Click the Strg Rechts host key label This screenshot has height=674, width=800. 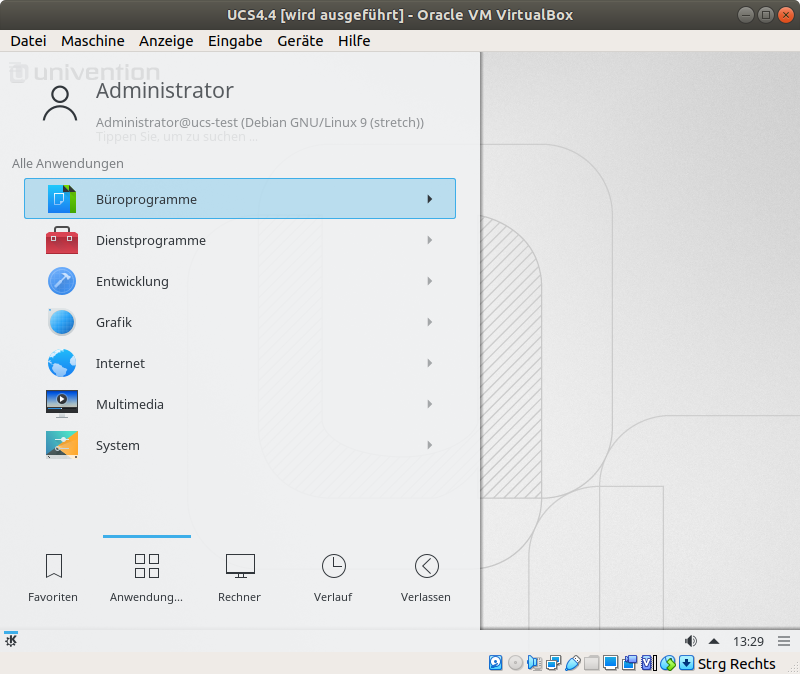pyautogui.click(x=736, y=663)
